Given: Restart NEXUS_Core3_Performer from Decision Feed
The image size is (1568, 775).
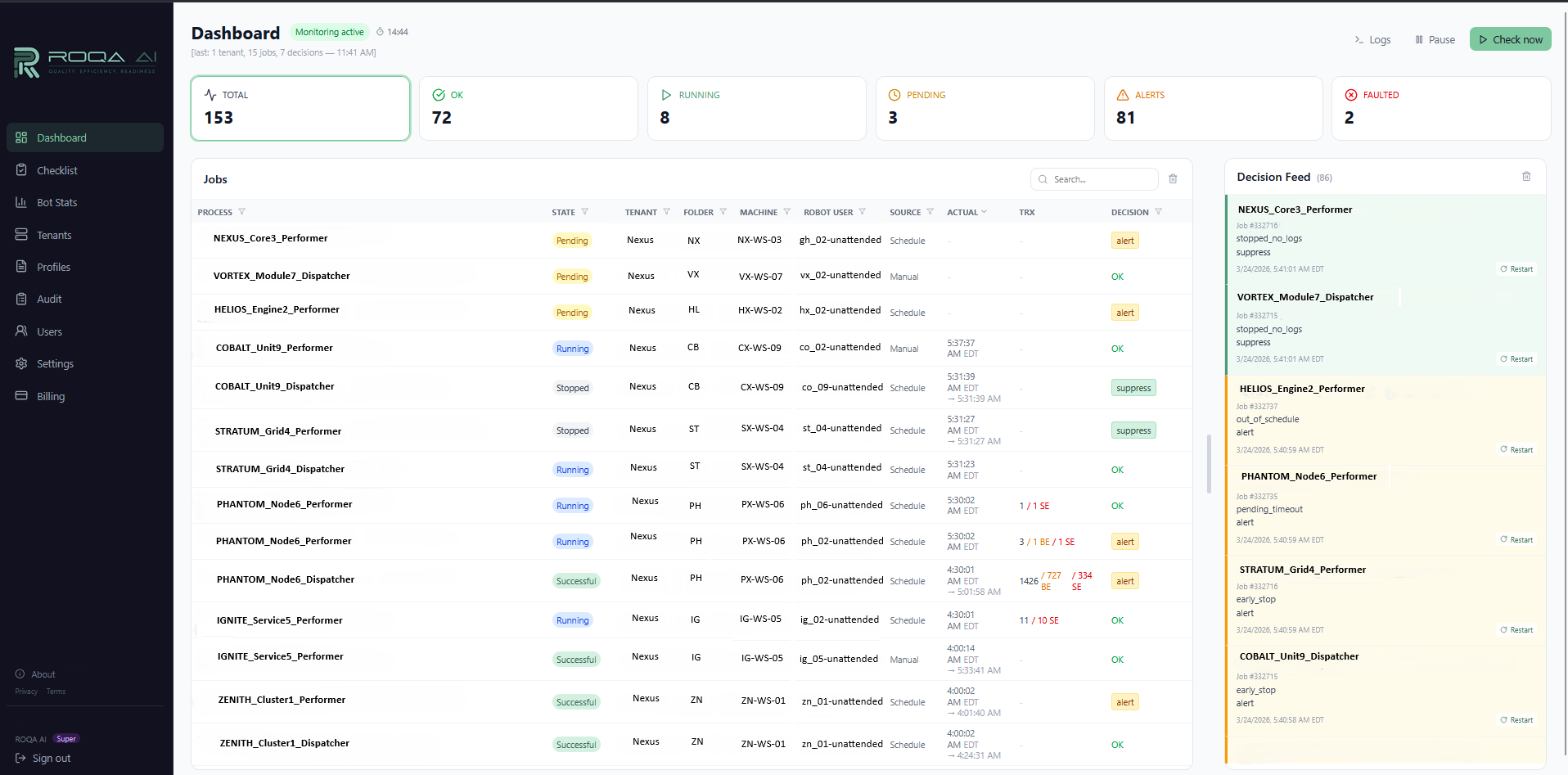Looking at the screenshot, I should point(1516,268).
